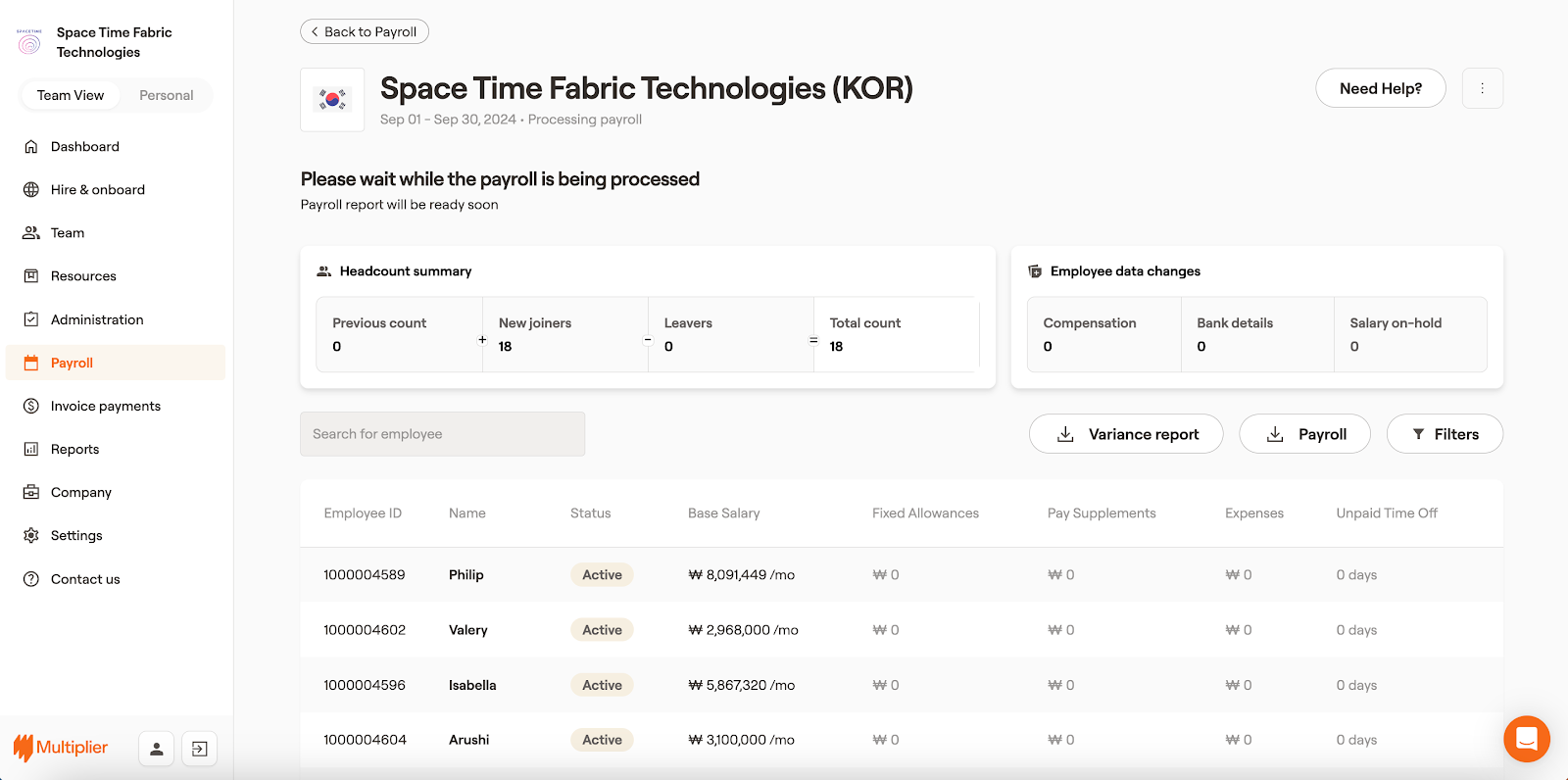Screen dimensions: 1568x780
Task: Click the Salary on-hold card
Action: coord(1410,334)
